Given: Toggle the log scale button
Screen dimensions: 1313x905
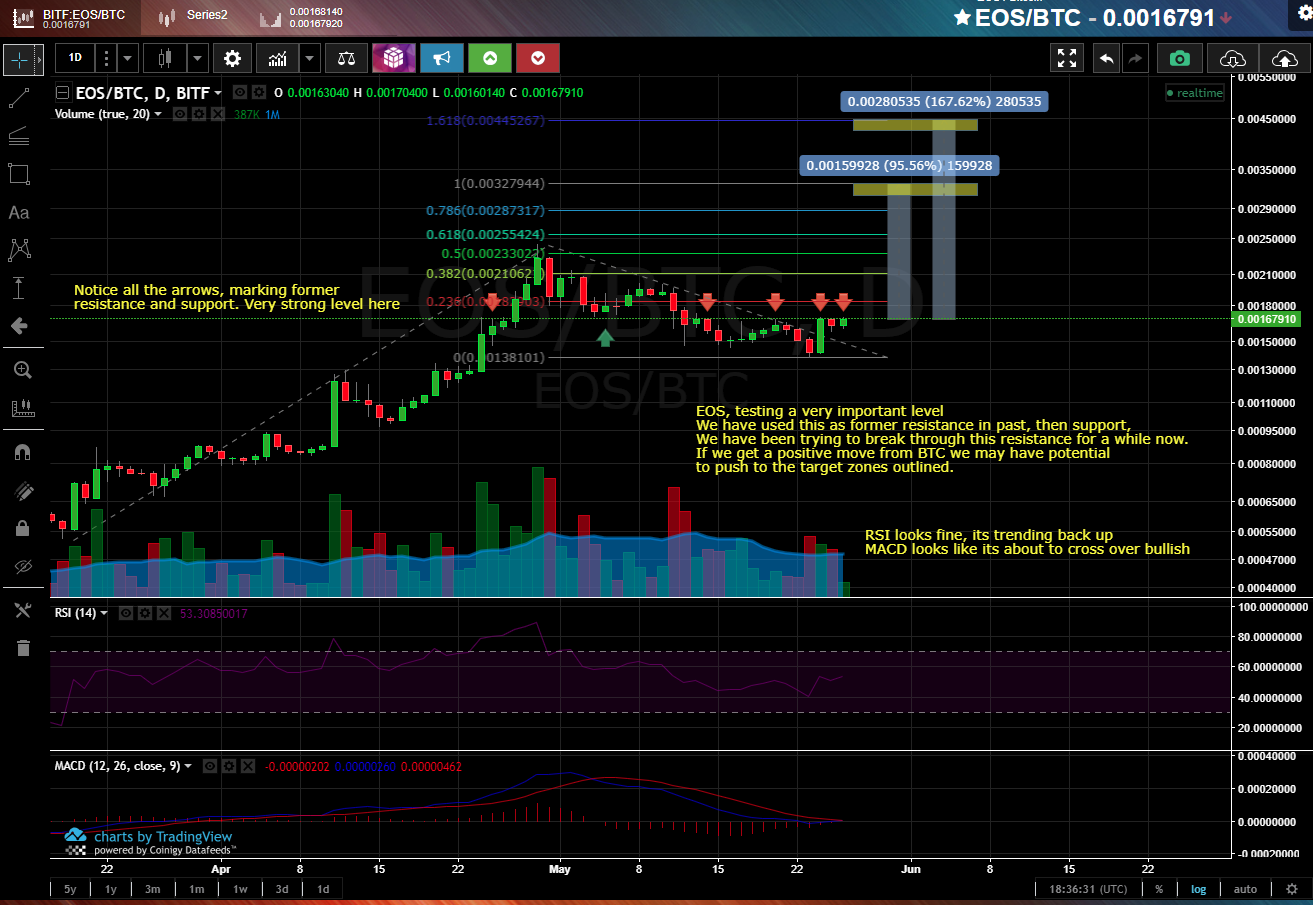Looking at the screenshot, I should click(x=1197, y=889).
